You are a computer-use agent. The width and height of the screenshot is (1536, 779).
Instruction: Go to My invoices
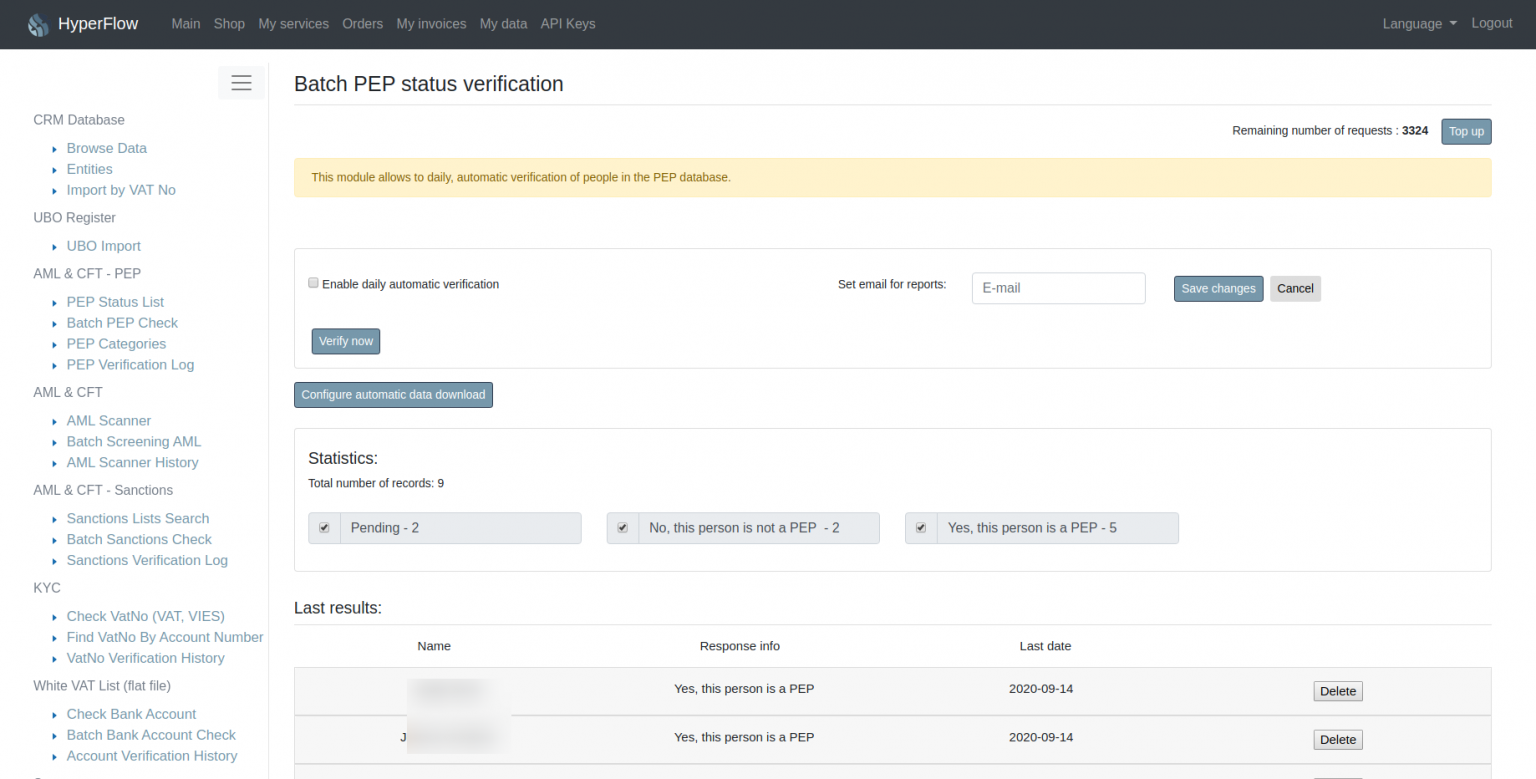coord(431,23)
